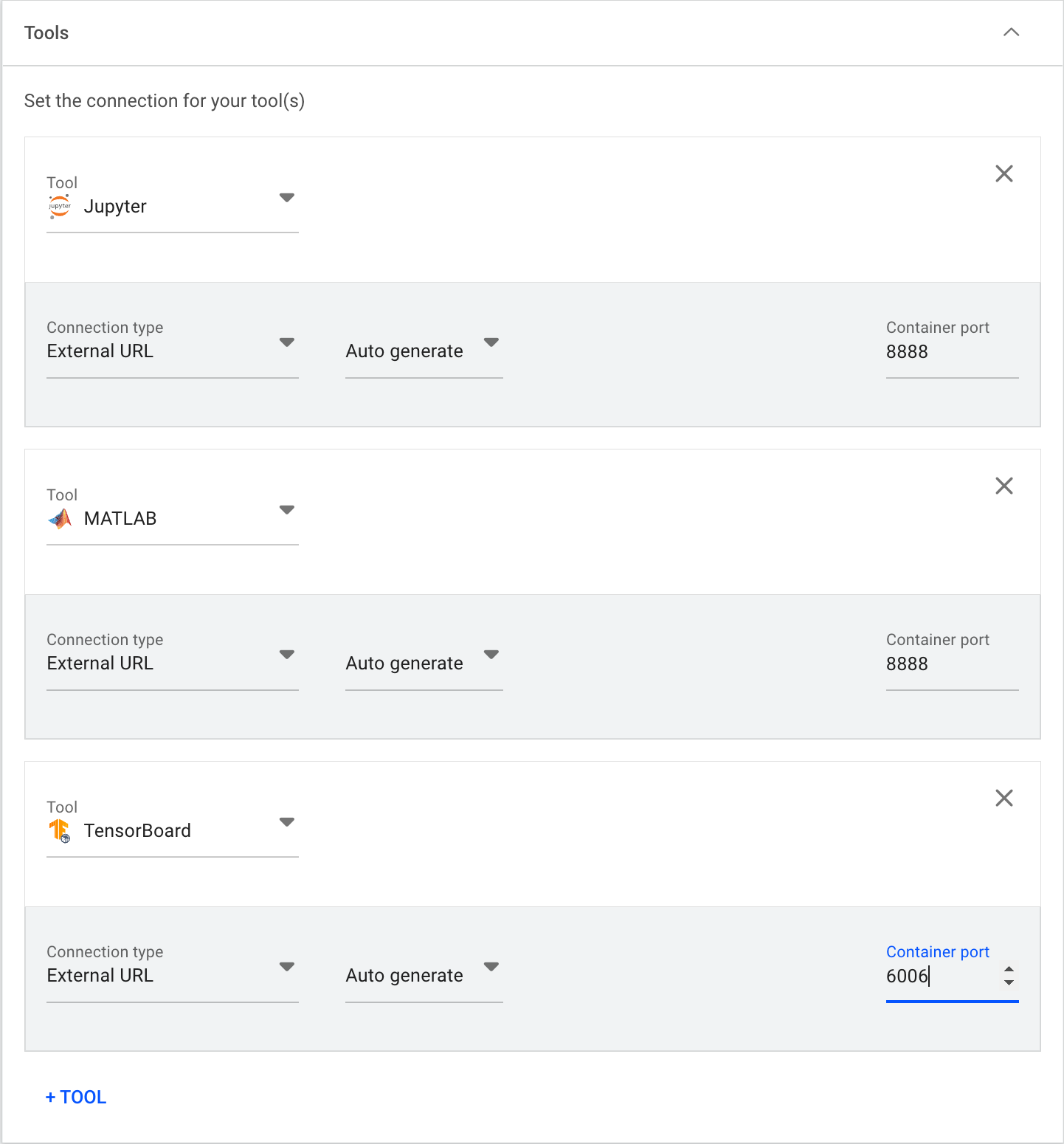
Task: Remove the MATLAB tool with X icon
Action: [1003, 486]
